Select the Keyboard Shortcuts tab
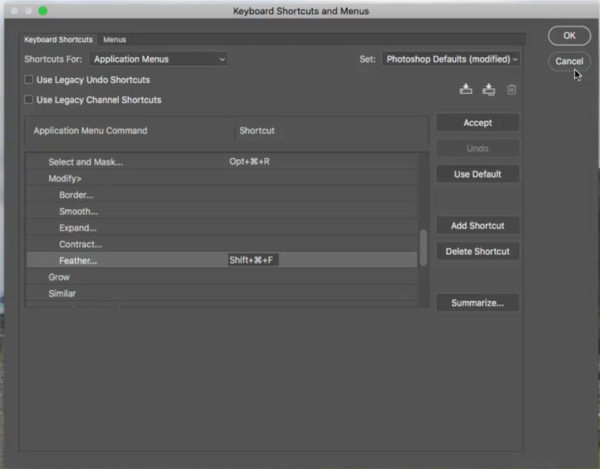 tap(58, 40)
